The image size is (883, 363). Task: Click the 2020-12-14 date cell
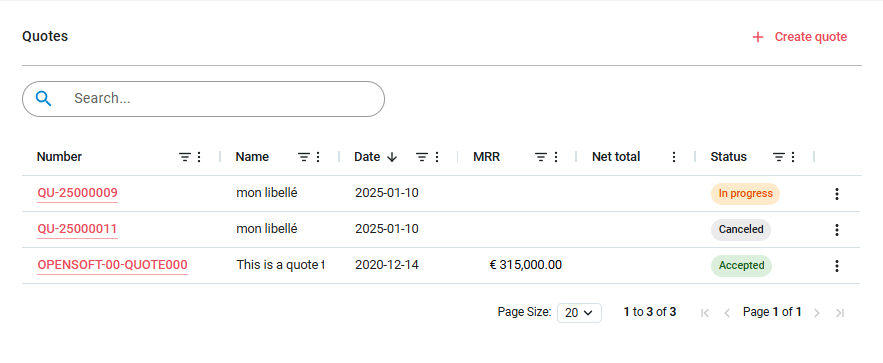coord(387,265)
